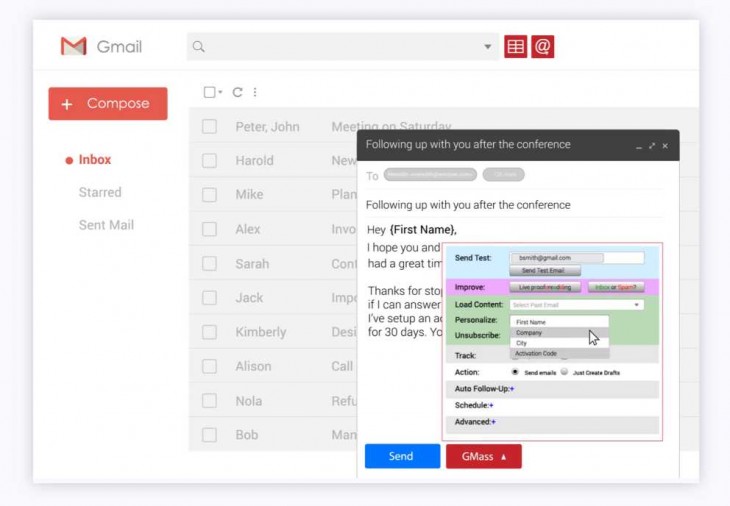Select Bob's email checkbox
This screenshot has width=730, height=506.
(x=210, y=435)
